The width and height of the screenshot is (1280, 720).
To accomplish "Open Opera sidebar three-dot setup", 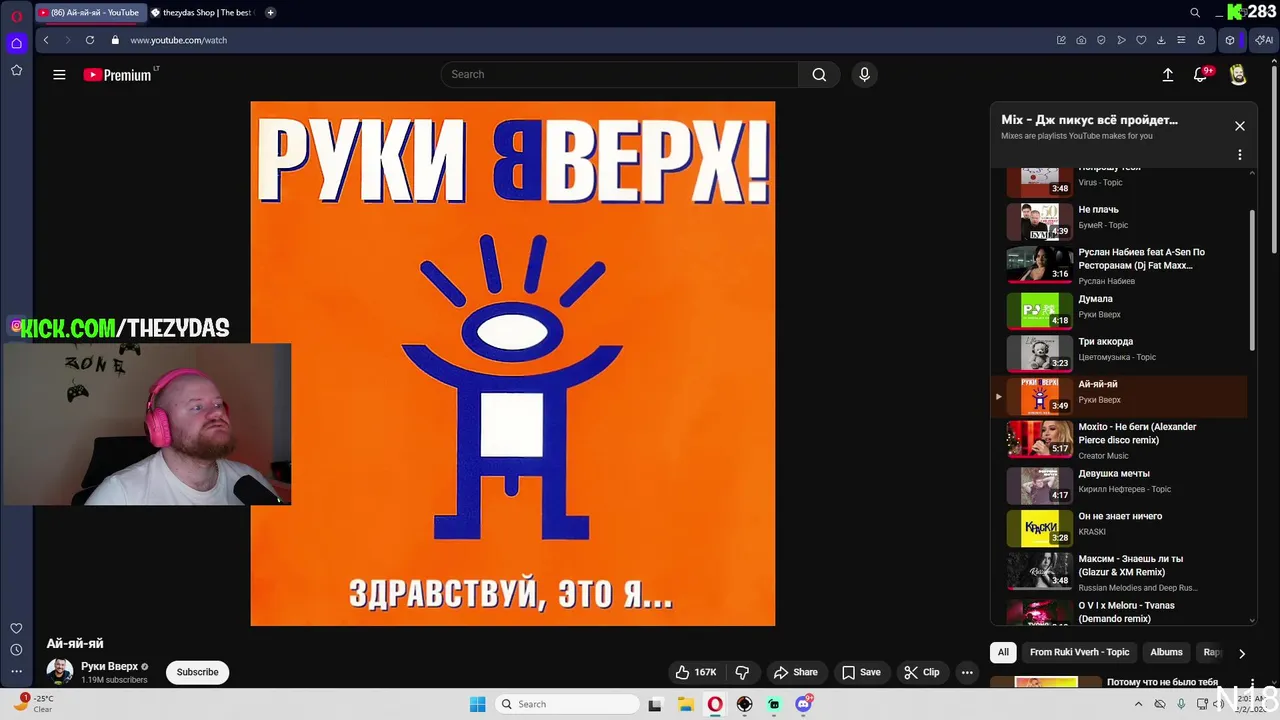I will click(x=16, y=672).
